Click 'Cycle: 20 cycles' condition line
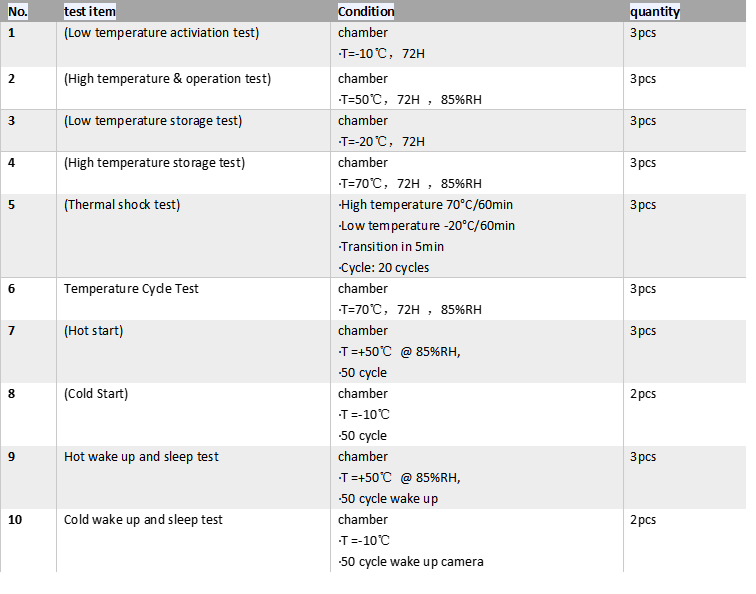Screen dimensions: 756x594 click(385, 268)
